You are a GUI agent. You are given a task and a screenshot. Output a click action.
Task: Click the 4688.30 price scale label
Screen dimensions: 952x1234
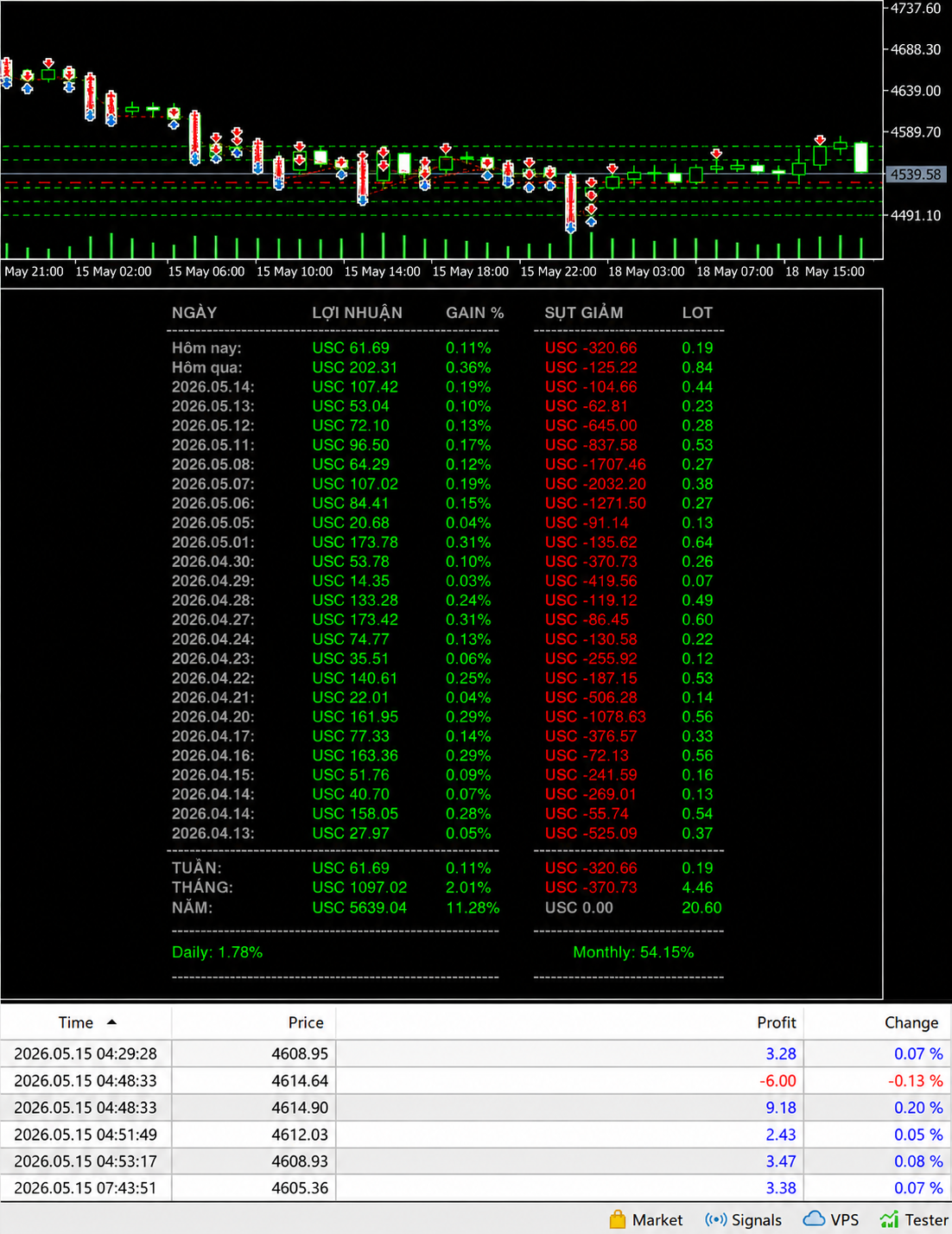[916, 49]
